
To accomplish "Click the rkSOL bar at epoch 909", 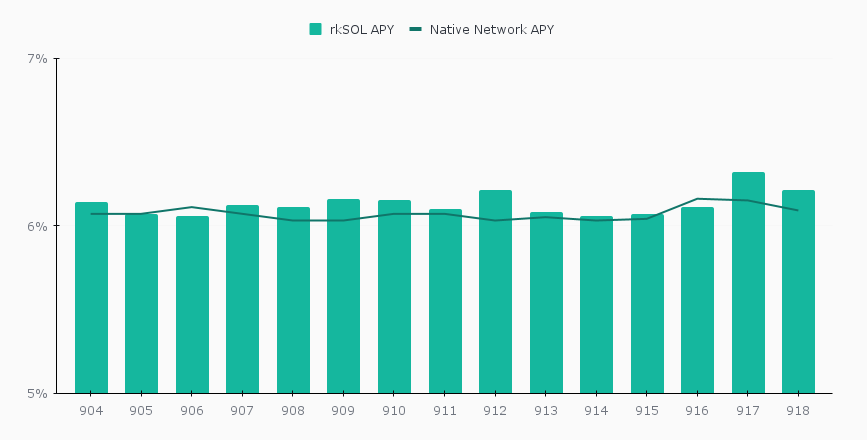I will (343, 297).
